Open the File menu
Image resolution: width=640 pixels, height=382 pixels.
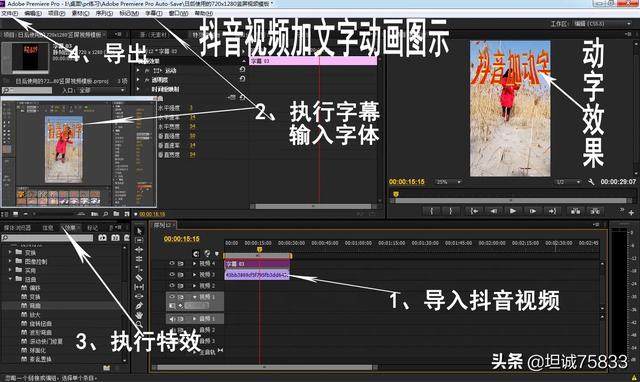tap(9, 13)
